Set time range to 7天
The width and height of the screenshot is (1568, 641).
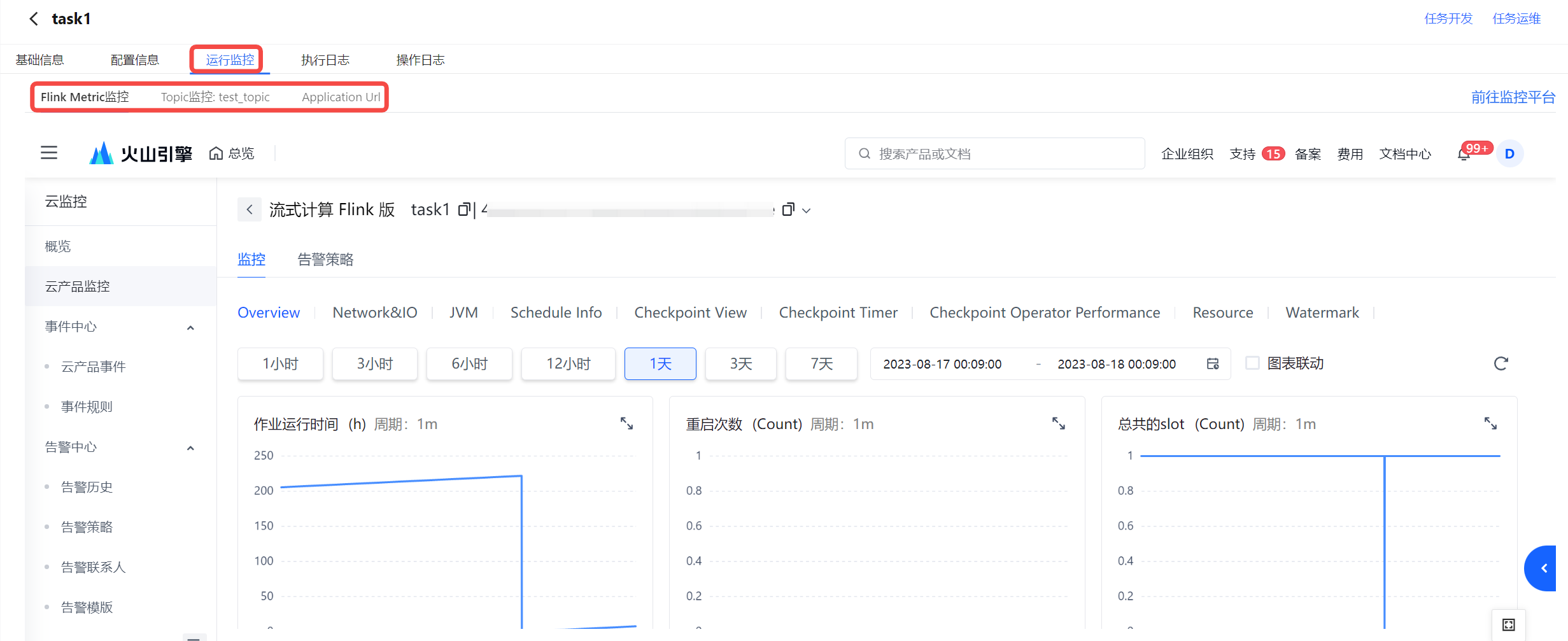point(821,363)
